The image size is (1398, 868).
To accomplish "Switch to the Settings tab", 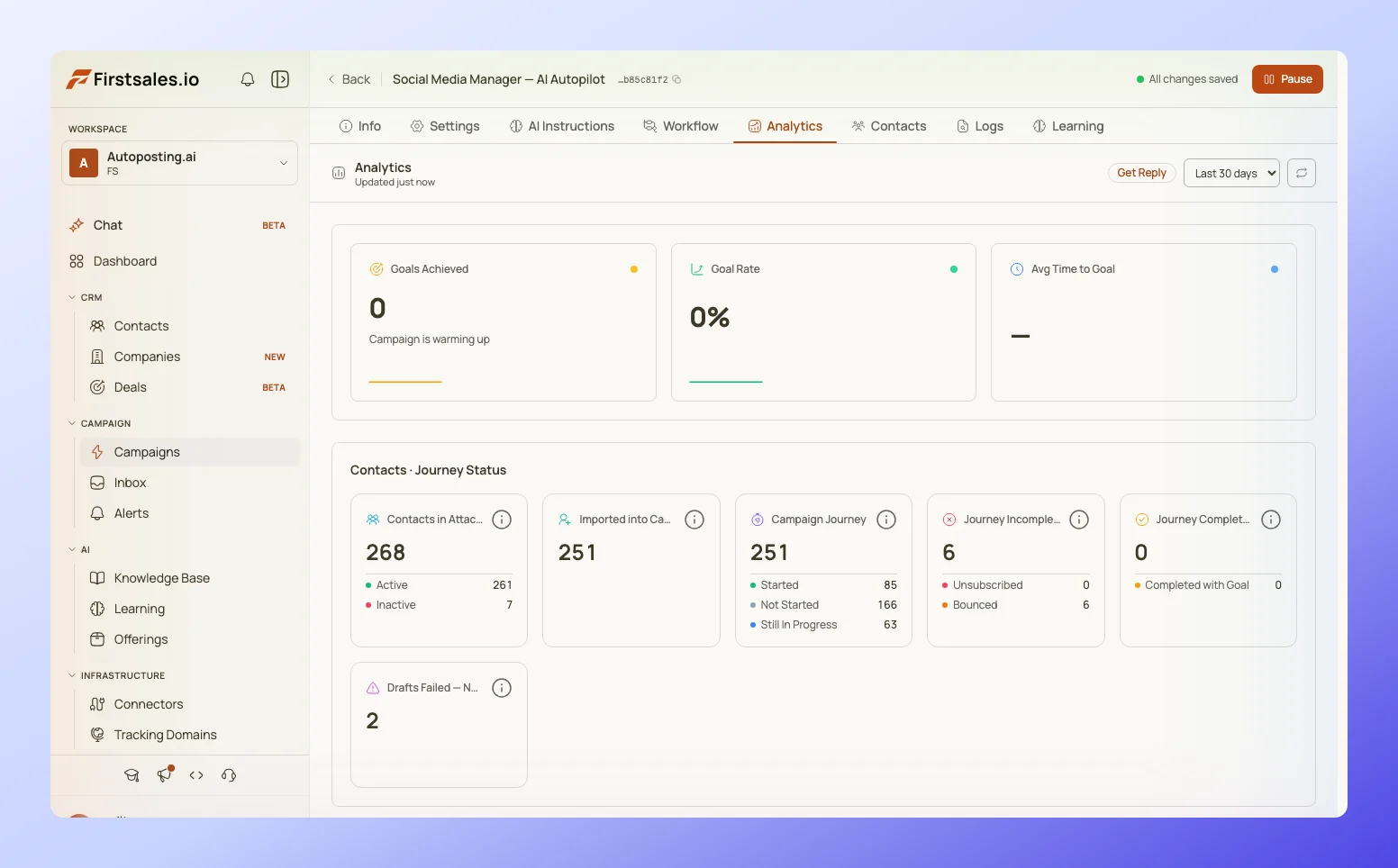I will [x=445, y=126].
